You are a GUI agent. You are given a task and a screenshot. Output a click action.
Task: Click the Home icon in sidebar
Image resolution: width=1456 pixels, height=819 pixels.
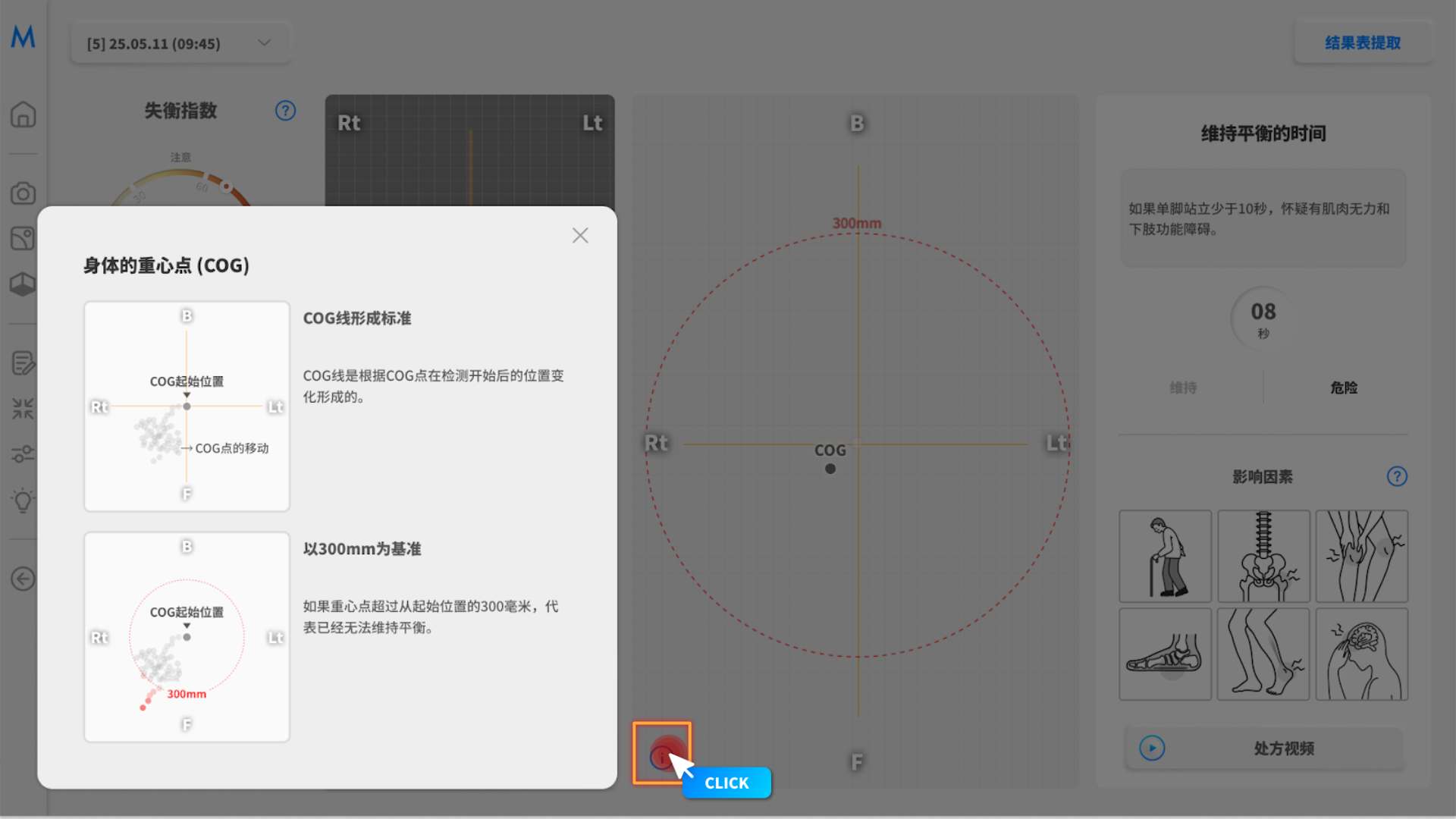tap(23, 115)
